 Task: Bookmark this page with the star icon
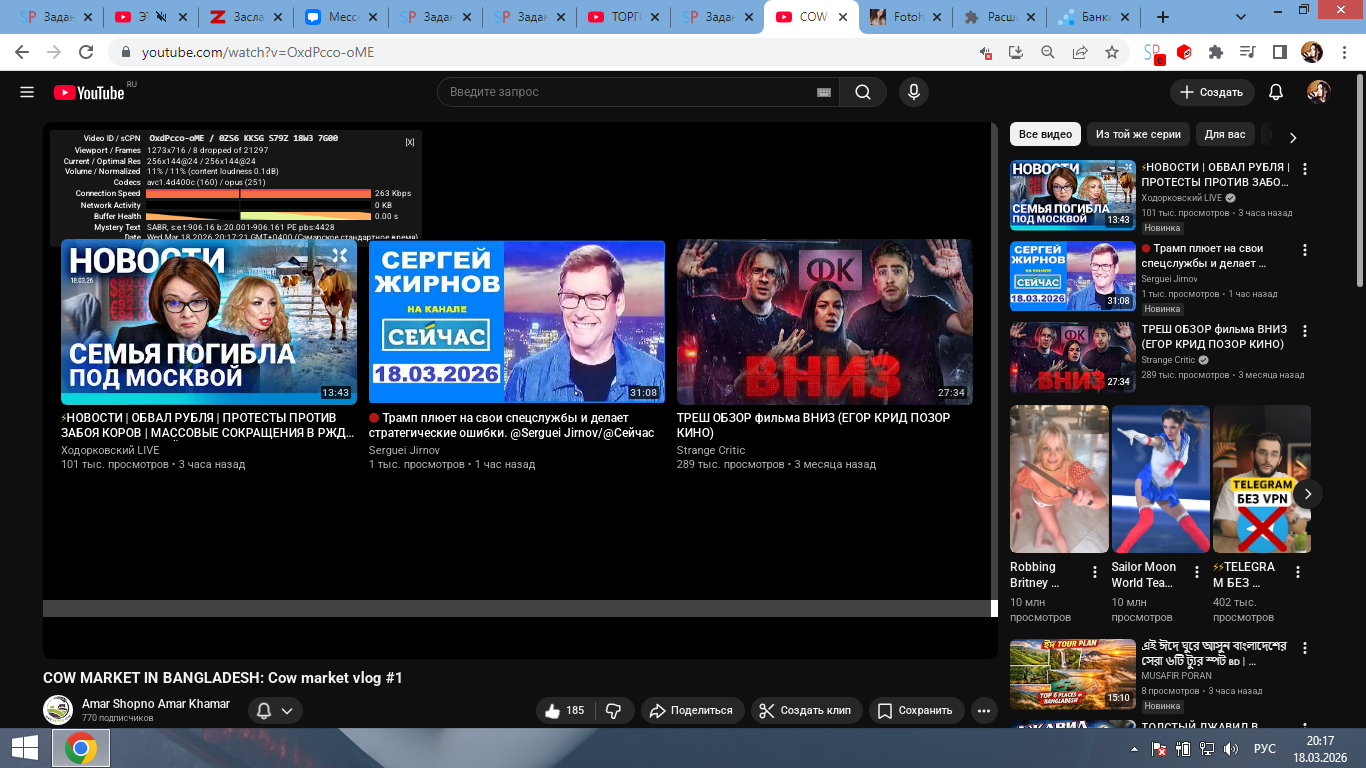pyautogui.click(x=1111, y=52)
